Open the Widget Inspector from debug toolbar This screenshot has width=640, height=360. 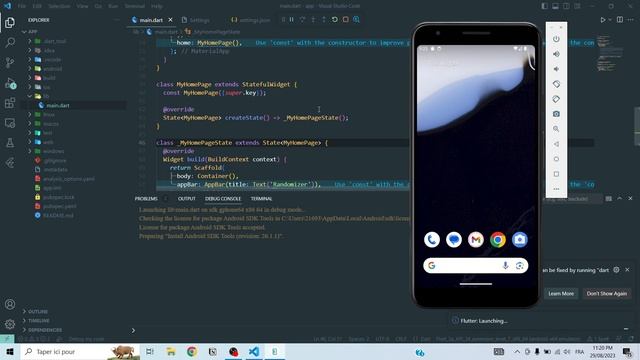coord(356,20)
